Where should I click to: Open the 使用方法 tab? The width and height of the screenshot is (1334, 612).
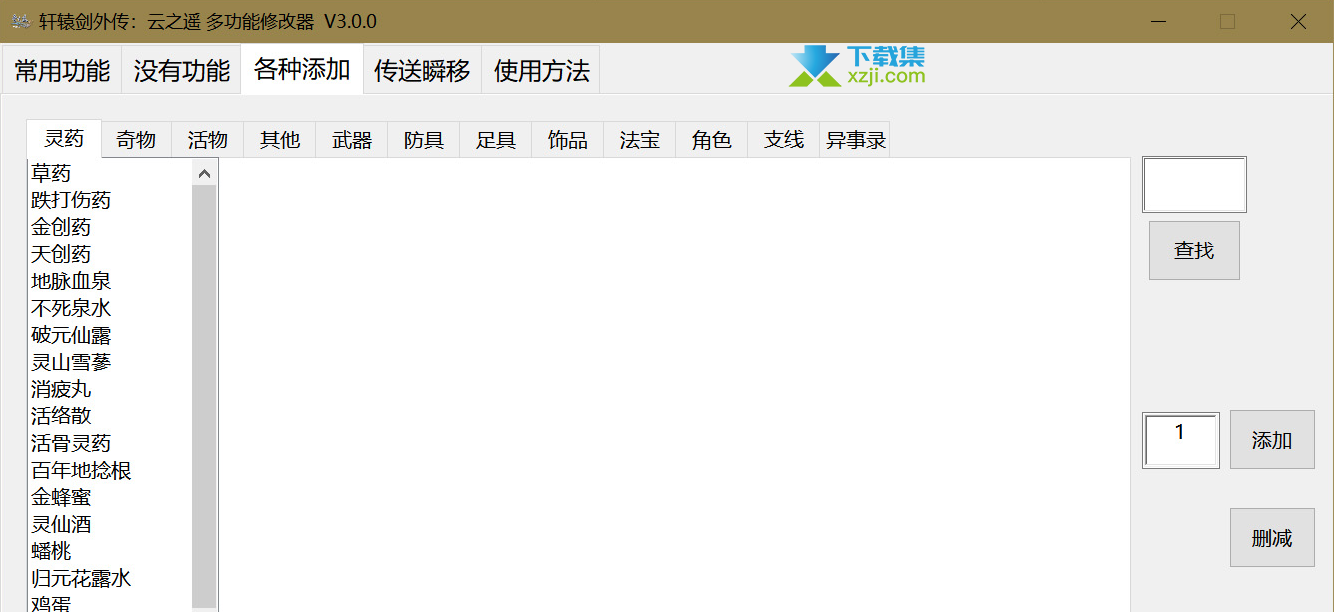coord(541,70)
